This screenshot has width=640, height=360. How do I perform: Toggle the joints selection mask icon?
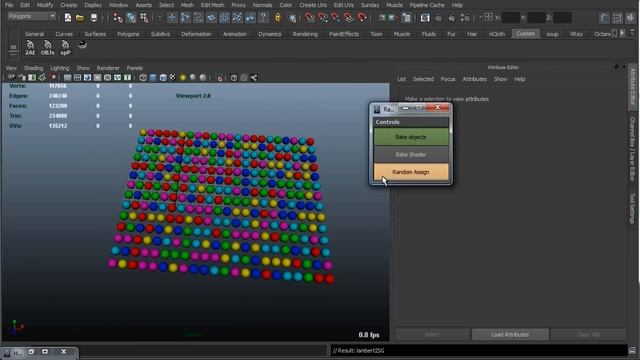(185, 18)
